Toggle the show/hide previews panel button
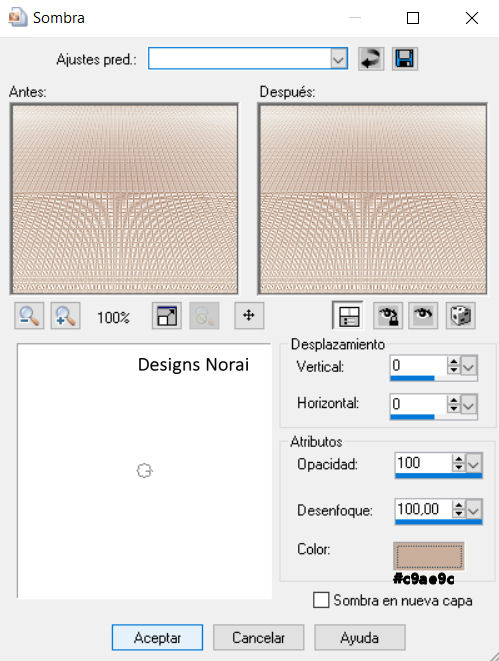Screen dimensions: 499x661 (x=348, y=315)
